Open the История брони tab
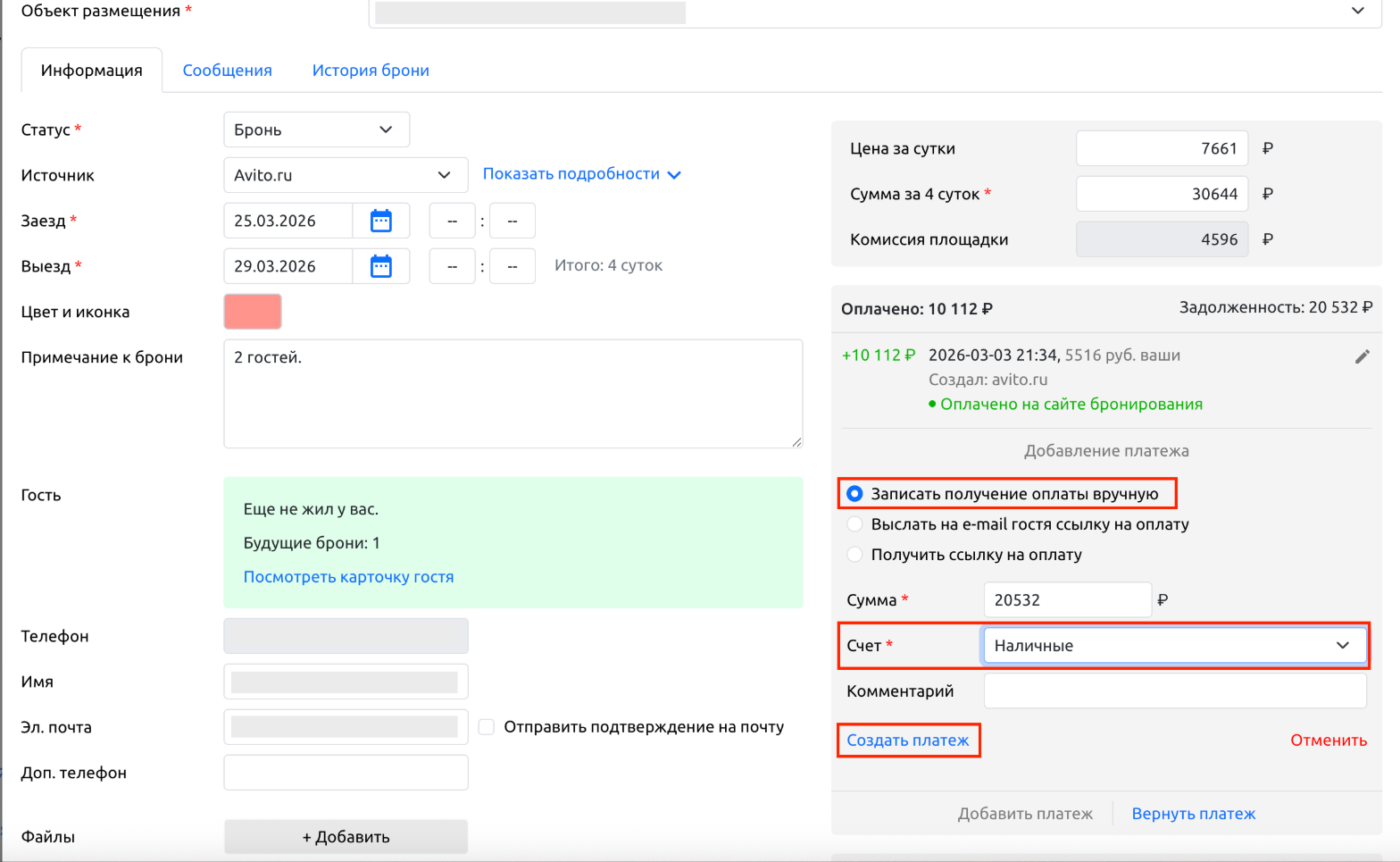Viewport: 1400px width, 862px height. pyautogui.click(x=371, y=71)
